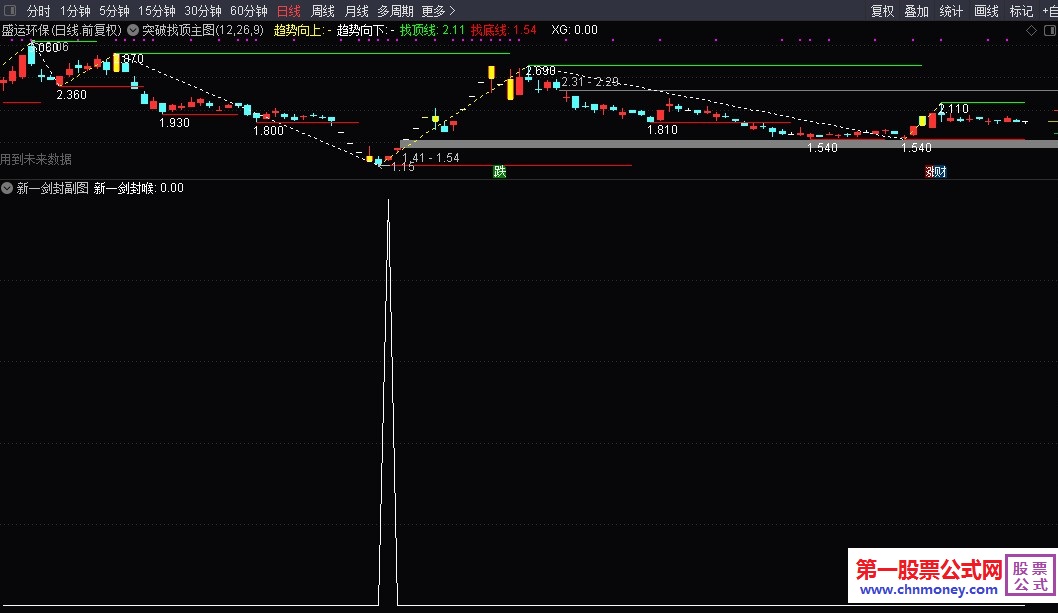Click the 叠加 overlay button
The image size is (1058, 613).
916,11
